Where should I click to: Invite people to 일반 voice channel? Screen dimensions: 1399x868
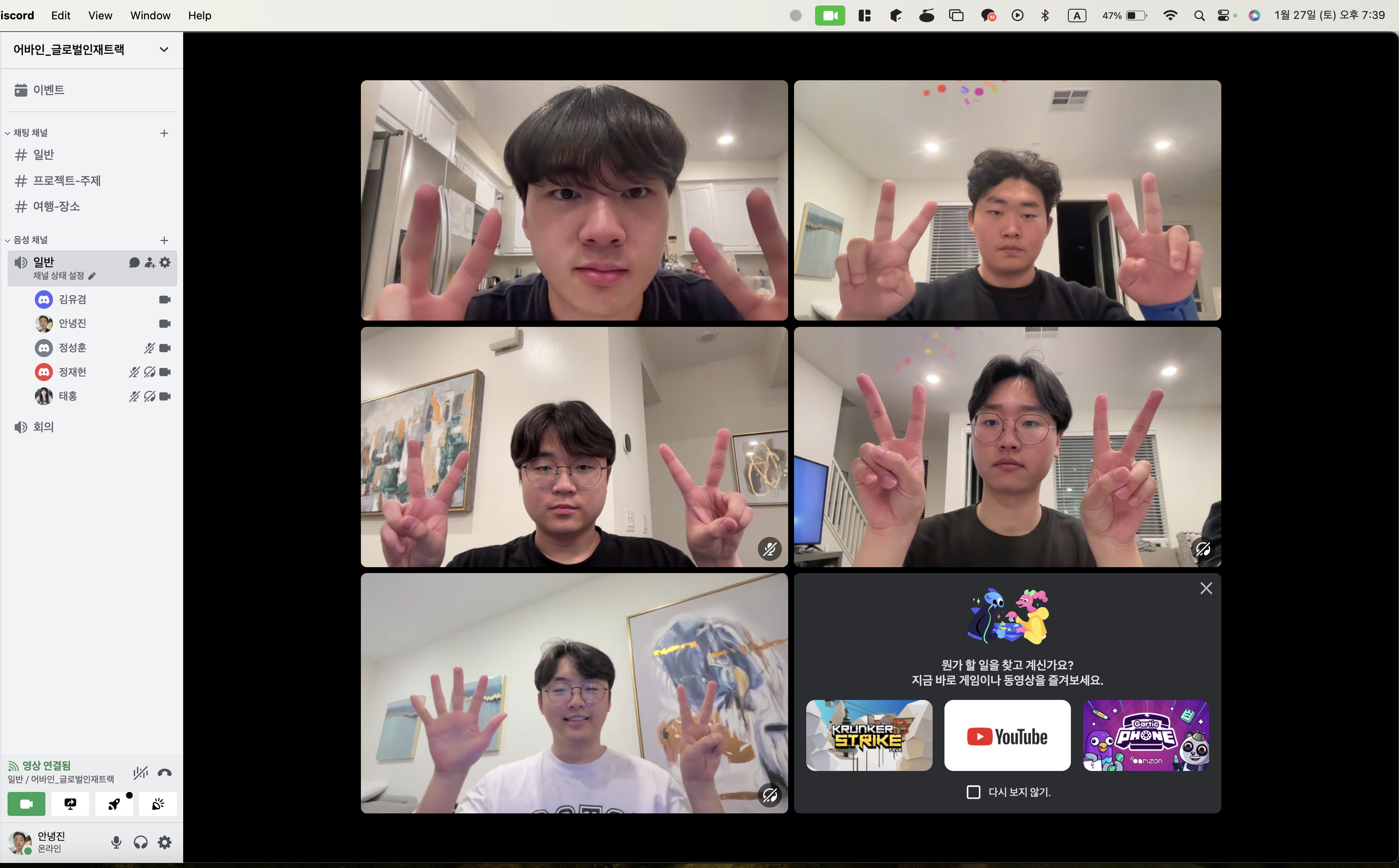pos(150,262)
